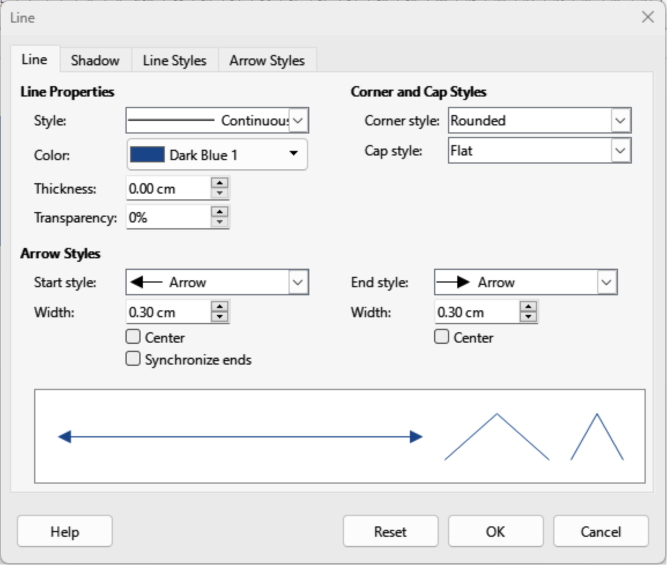Open the Arrow Styles tab
Screen dimensions: 667x565
(267, 60)
